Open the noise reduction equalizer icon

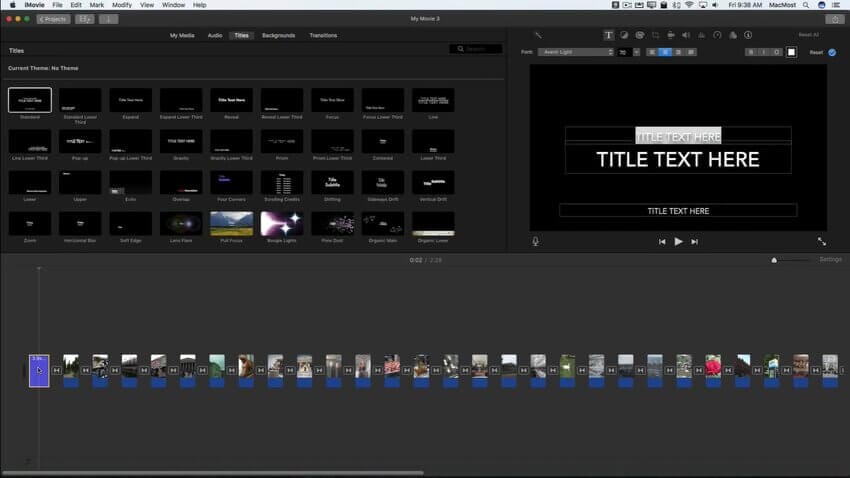[x=701, y=35]
